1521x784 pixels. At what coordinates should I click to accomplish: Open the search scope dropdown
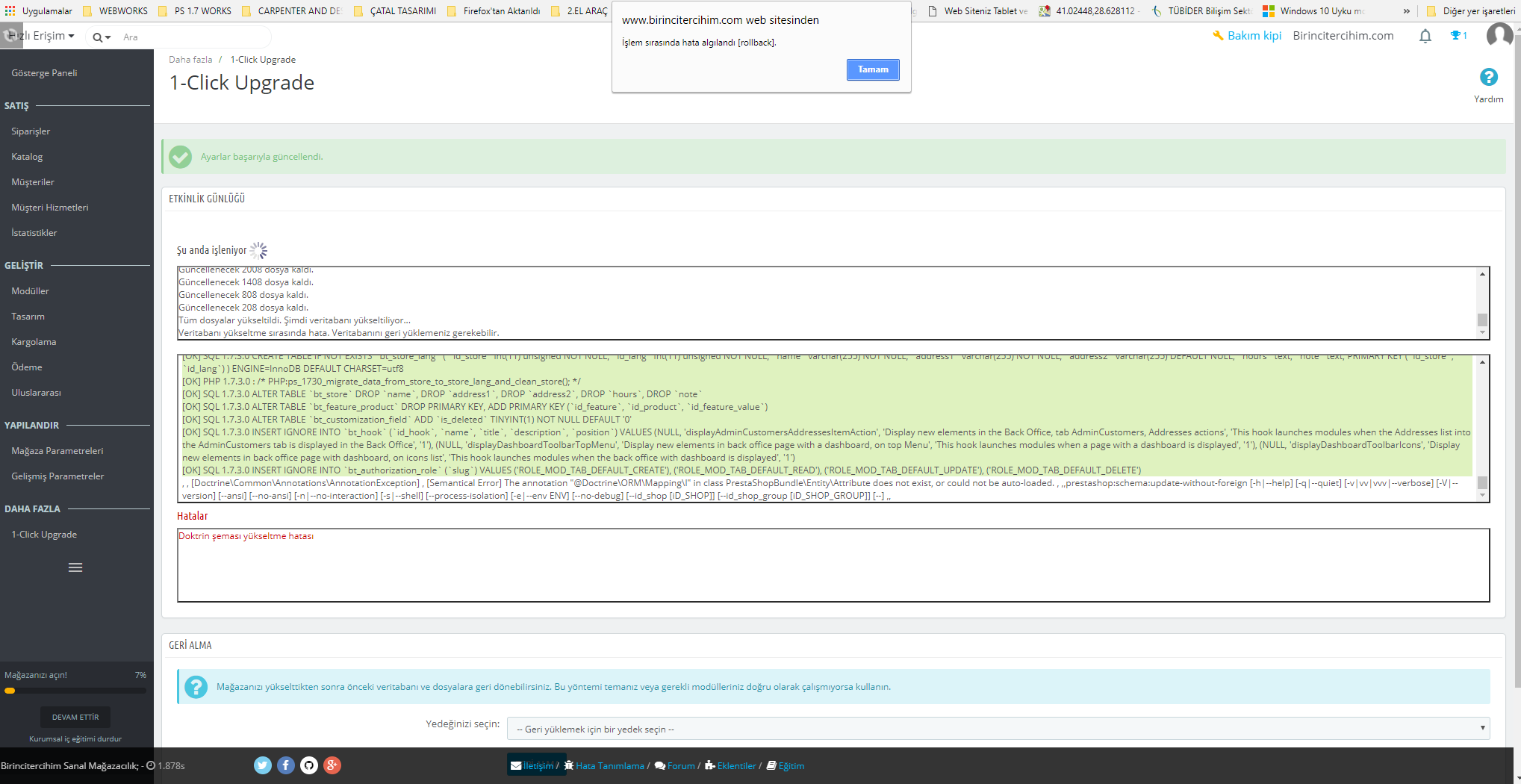(x=102, y=37)
